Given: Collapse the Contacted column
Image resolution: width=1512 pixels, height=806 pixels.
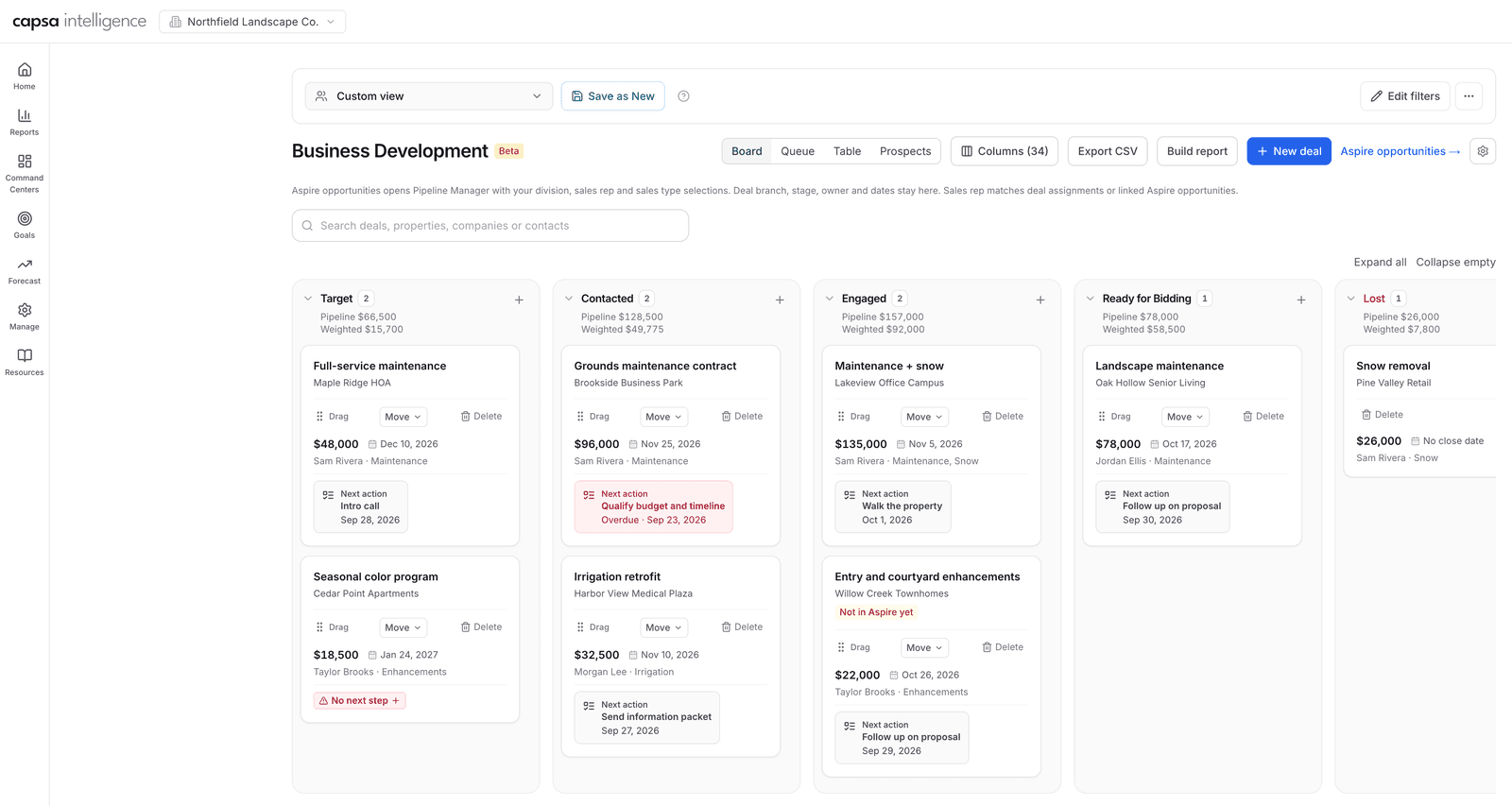Looking at the screenshot, I should [x=569, y=299].
